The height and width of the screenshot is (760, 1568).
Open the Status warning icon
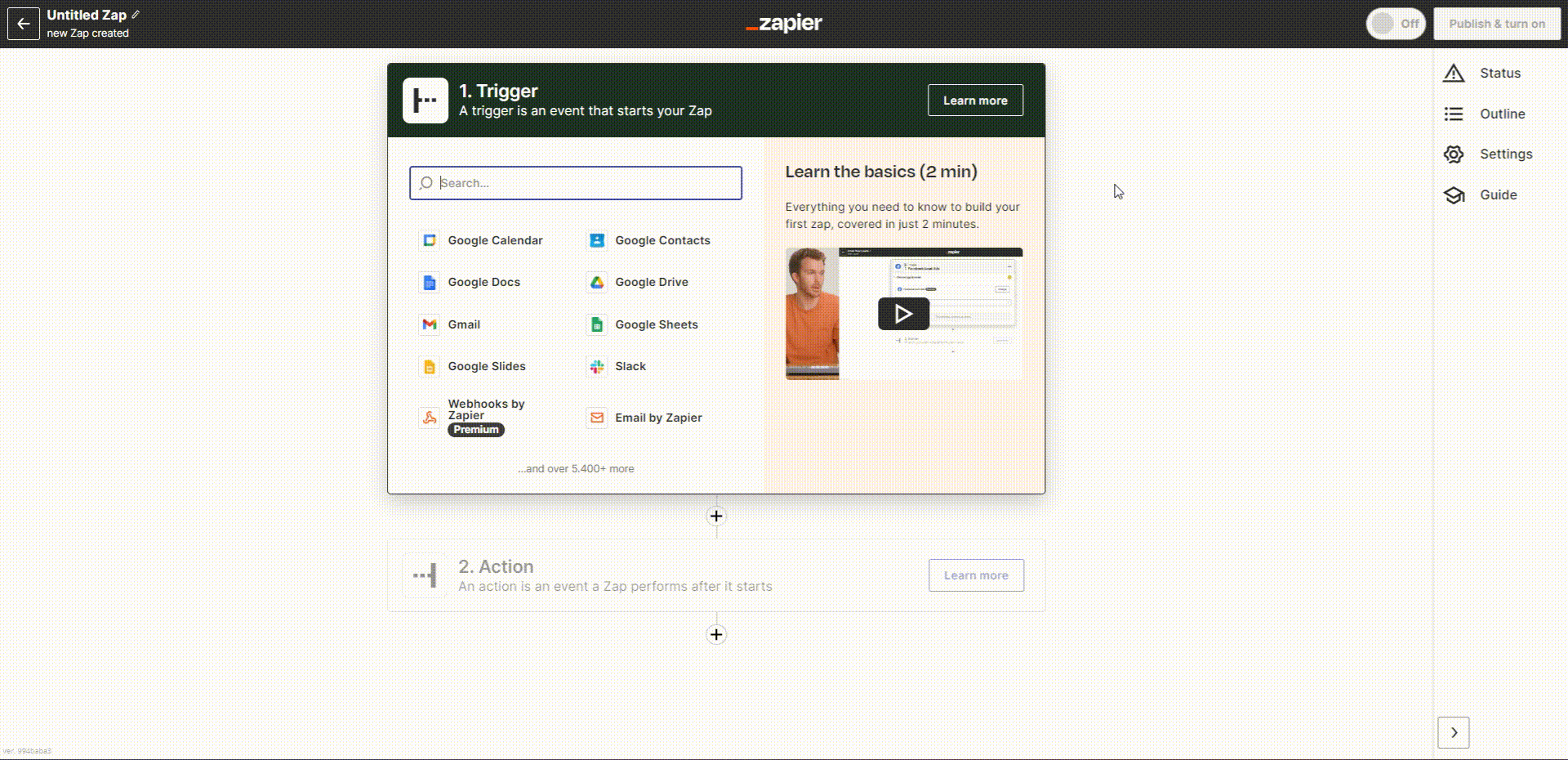click(1454, 73)
